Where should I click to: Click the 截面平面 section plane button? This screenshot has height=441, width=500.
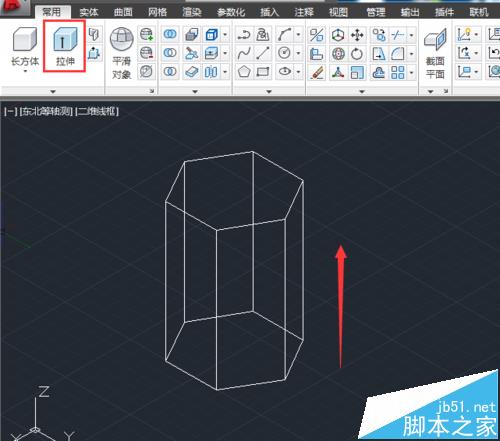click(435, 53)
